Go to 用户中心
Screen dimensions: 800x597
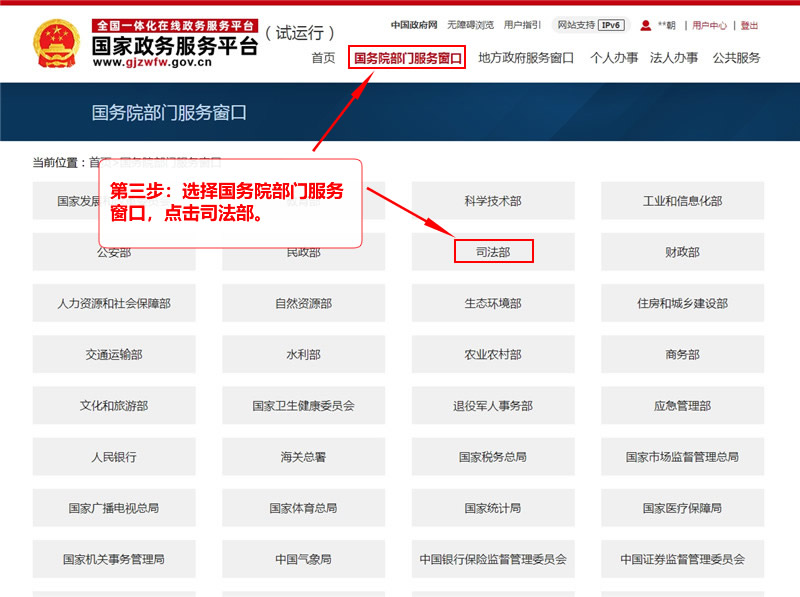click(x=709, y=25)
